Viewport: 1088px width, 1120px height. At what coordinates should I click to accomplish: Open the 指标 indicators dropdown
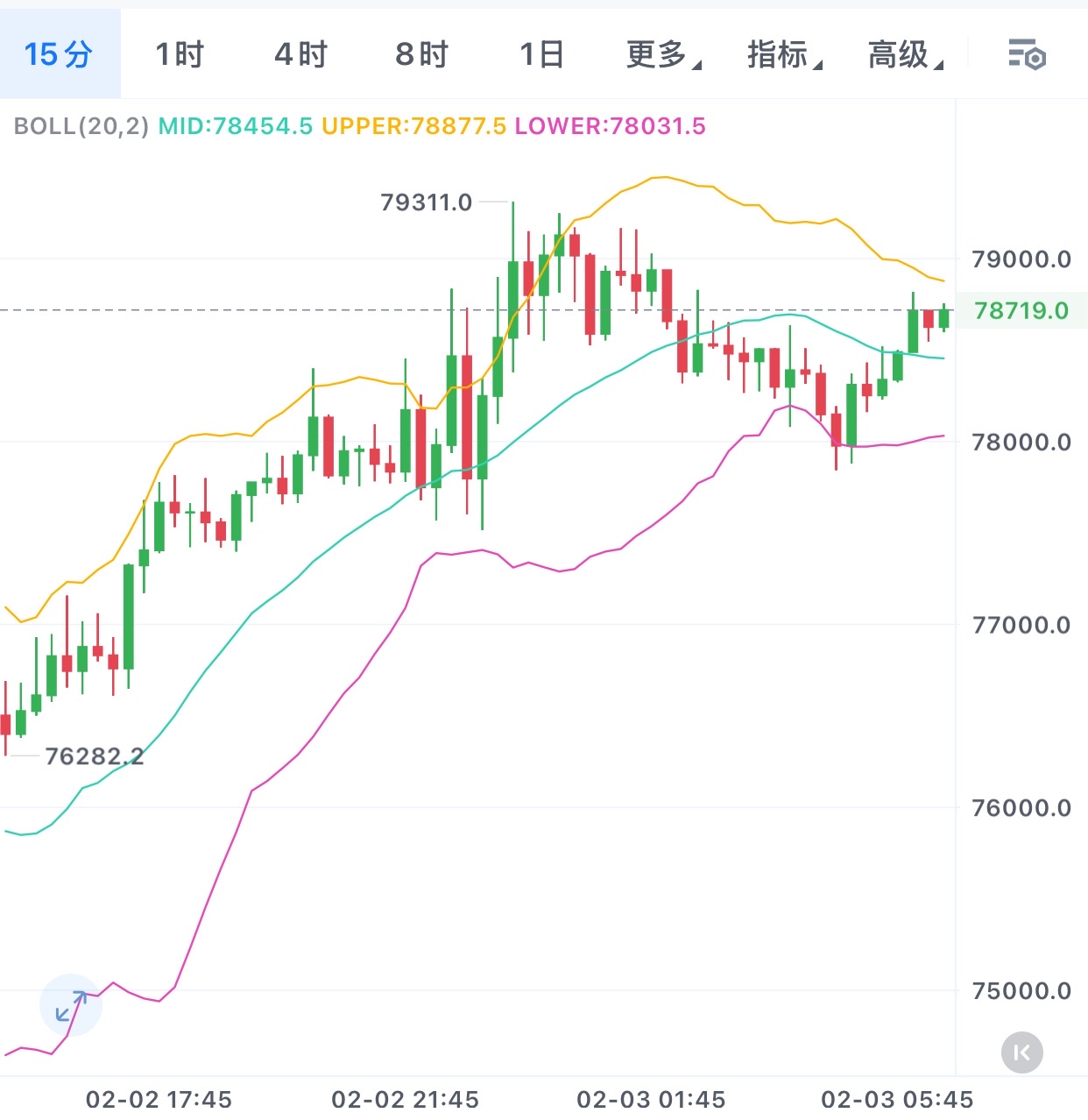[784, 54]
